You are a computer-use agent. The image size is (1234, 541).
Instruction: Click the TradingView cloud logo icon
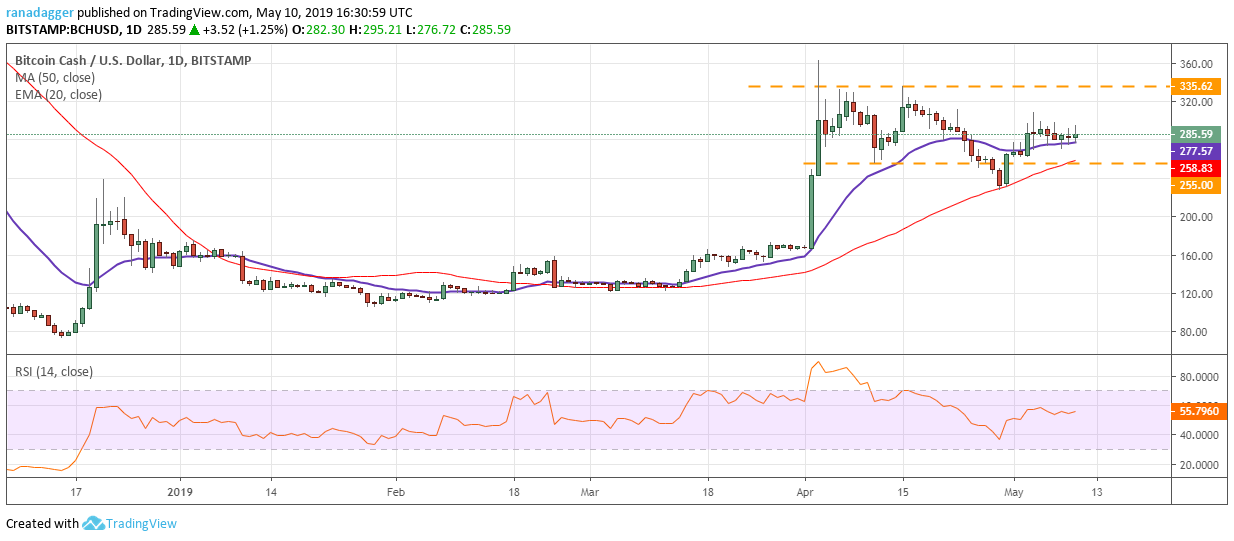tap(94, 523)
